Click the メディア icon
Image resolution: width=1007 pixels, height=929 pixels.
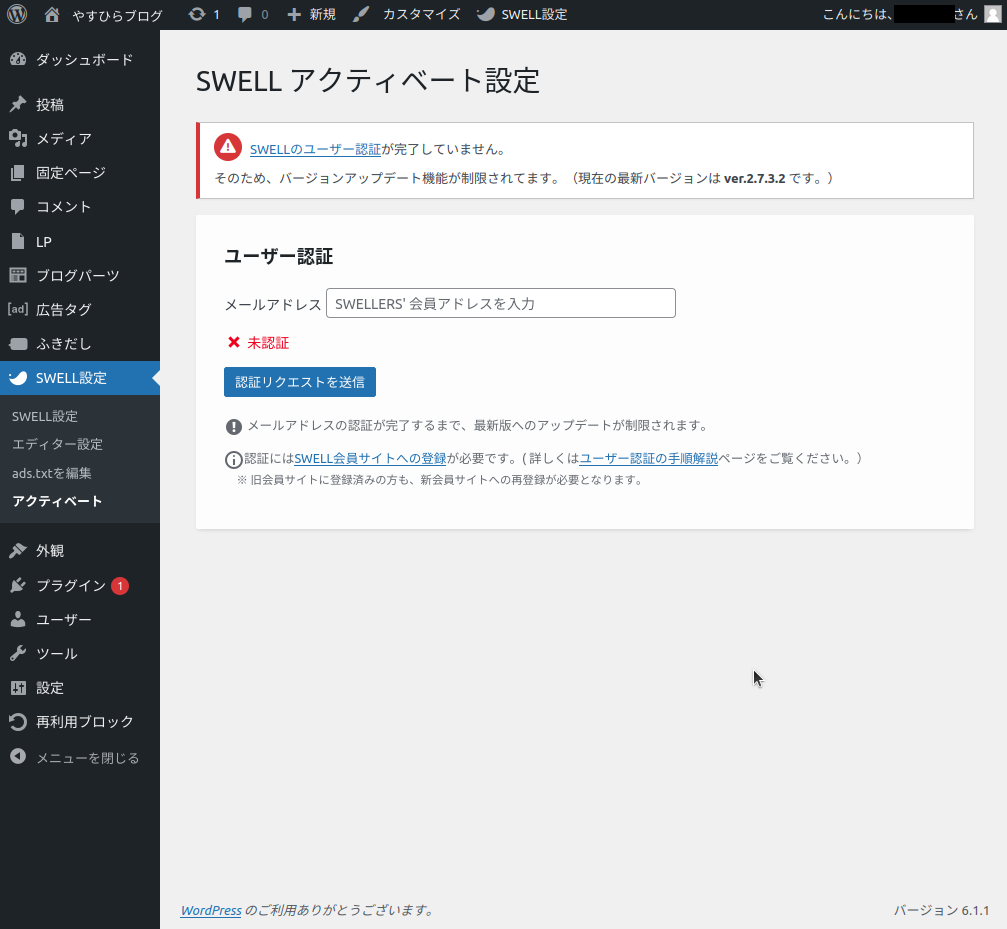pyautogui.click(x=18, y=138)
